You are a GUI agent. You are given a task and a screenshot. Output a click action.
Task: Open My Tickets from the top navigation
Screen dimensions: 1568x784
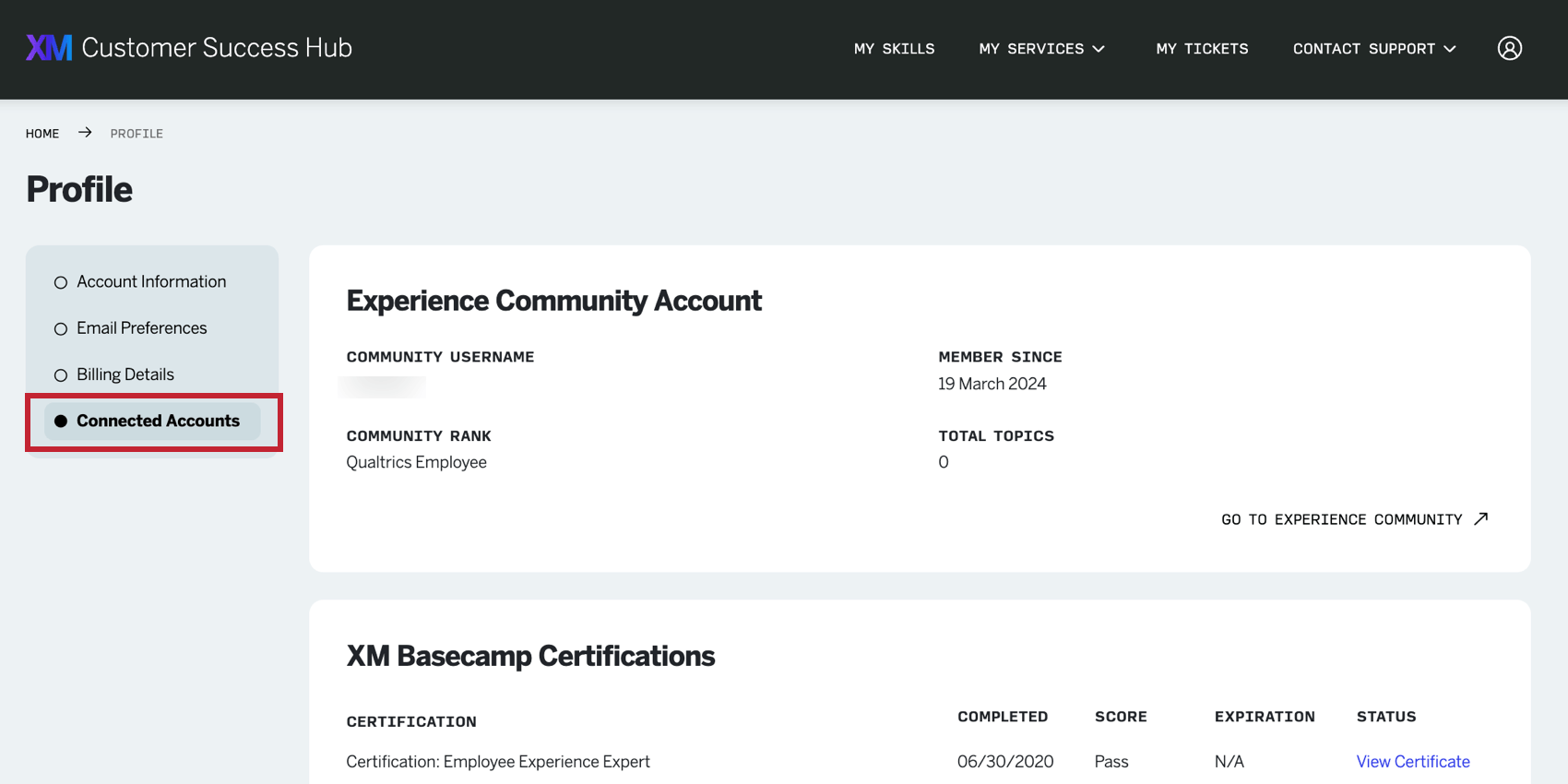pyautogui.click(x=1202, y=49)
